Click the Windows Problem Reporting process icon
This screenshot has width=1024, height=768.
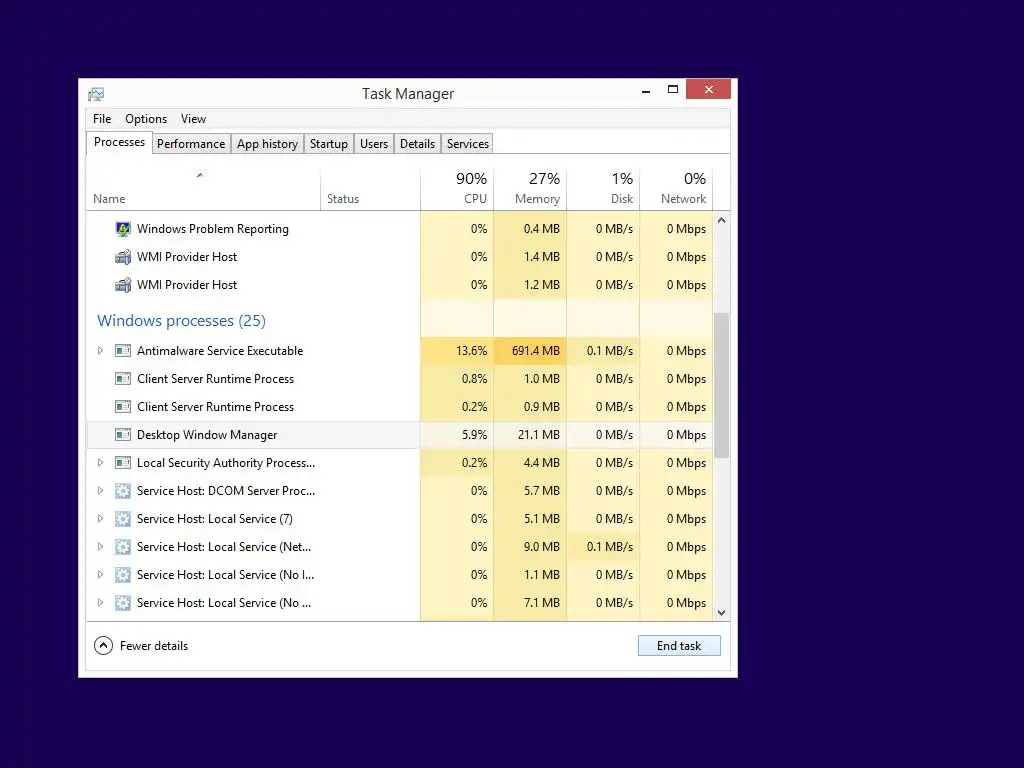coord(123,229)
